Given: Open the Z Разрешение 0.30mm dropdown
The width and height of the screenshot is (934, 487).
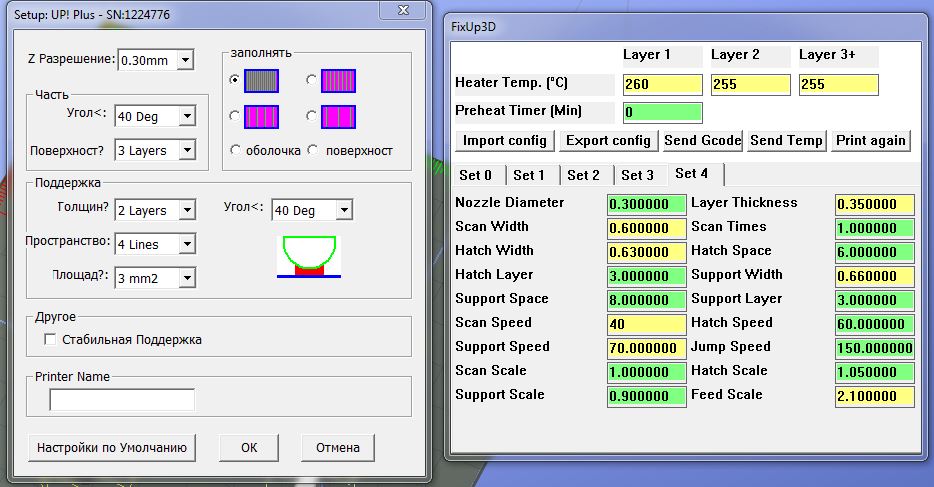Looking at the screenshot, I should coord(185,60).
